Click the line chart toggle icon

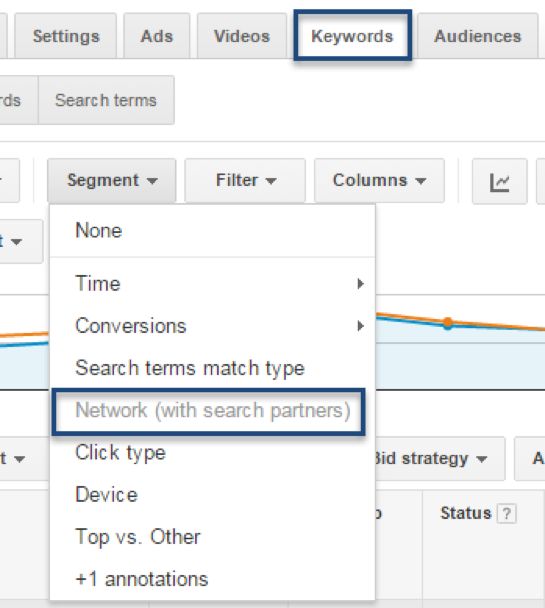(x=499, y=181)
